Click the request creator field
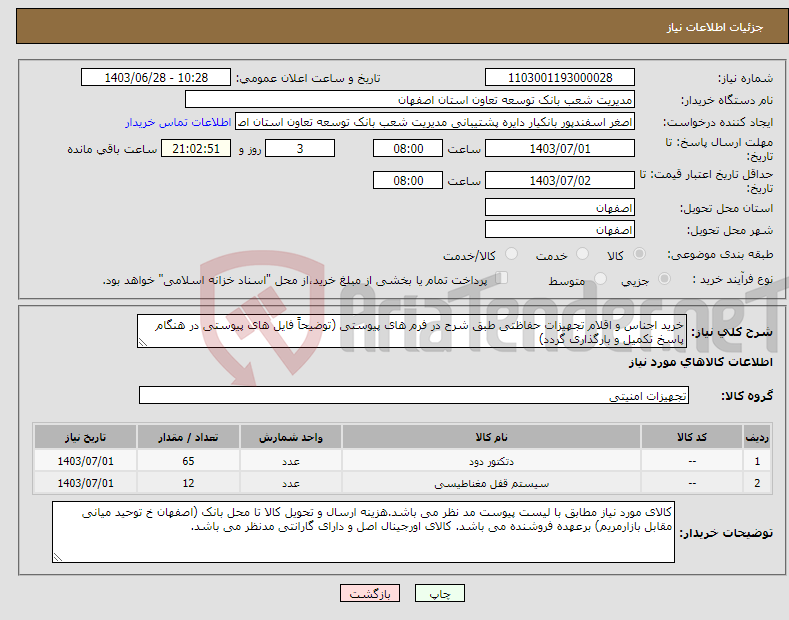Image resolution: width=789 pixels, height=620 pixels. coord(435,122)
